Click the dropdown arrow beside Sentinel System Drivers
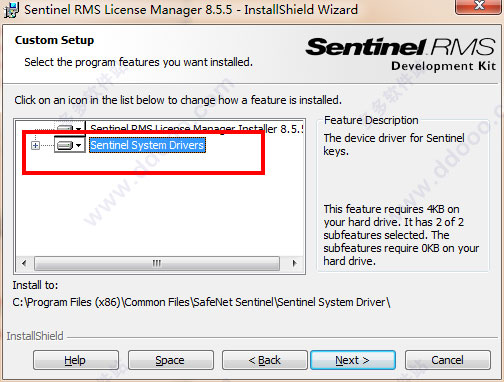Screen dimensions: 504x382 [x=78, y=146]
